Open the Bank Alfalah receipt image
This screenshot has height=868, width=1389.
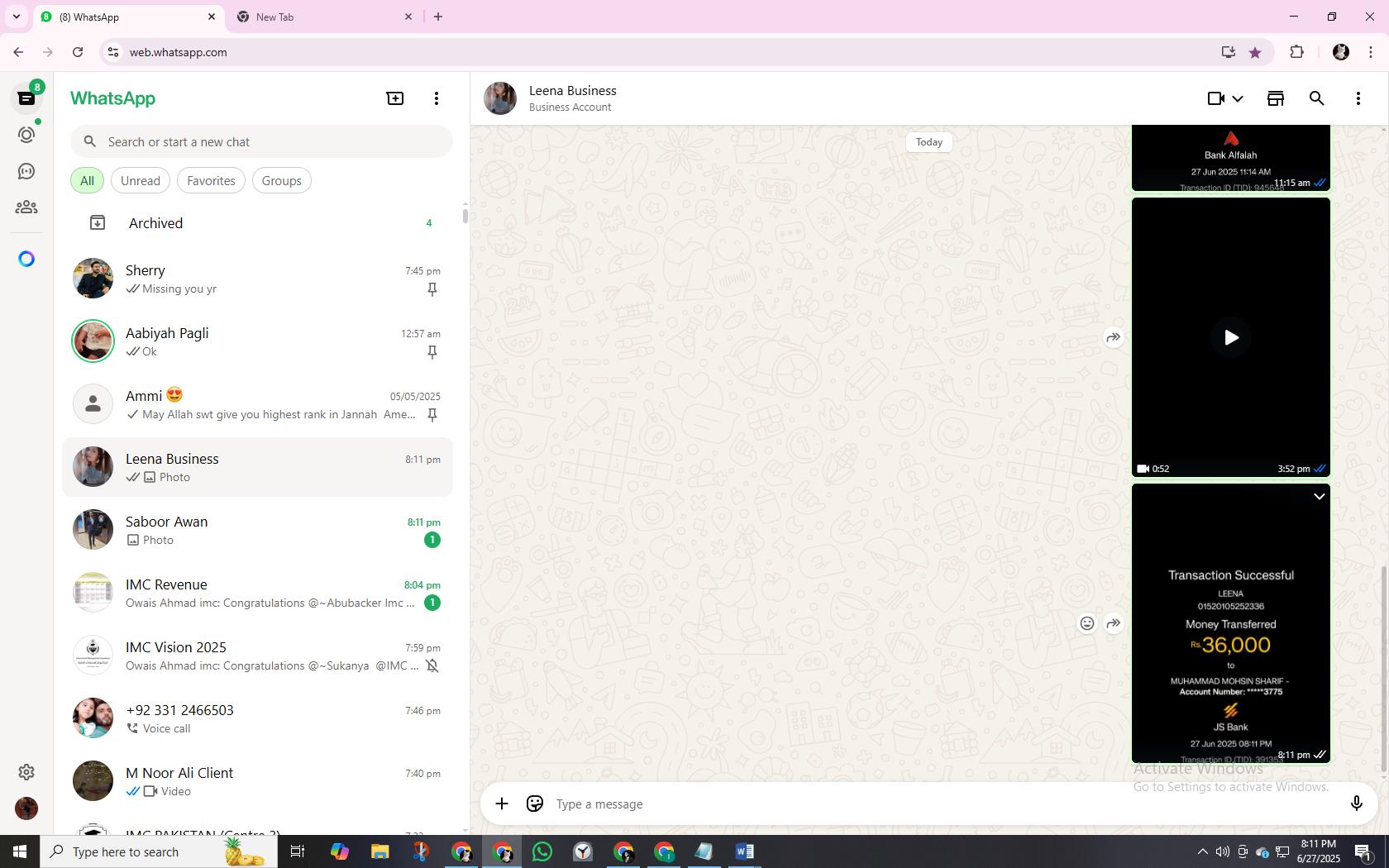click(1230, 158)
